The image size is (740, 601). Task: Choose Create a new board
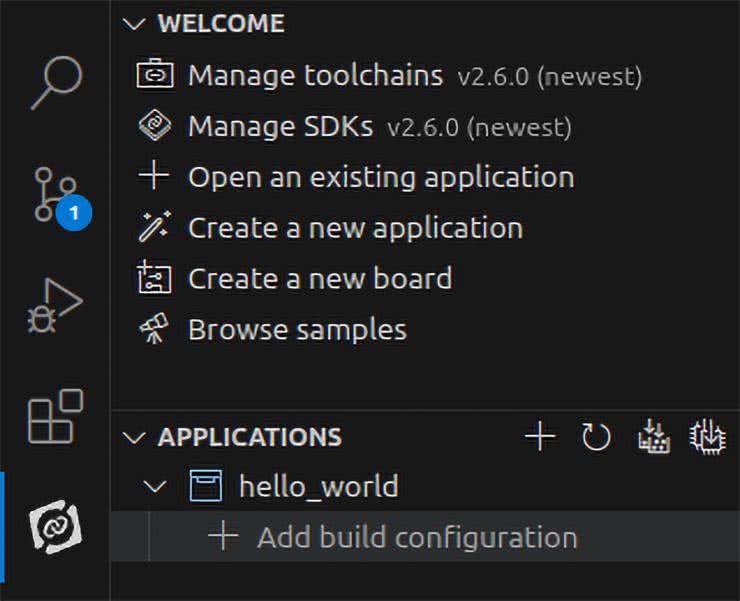point(319,278)
